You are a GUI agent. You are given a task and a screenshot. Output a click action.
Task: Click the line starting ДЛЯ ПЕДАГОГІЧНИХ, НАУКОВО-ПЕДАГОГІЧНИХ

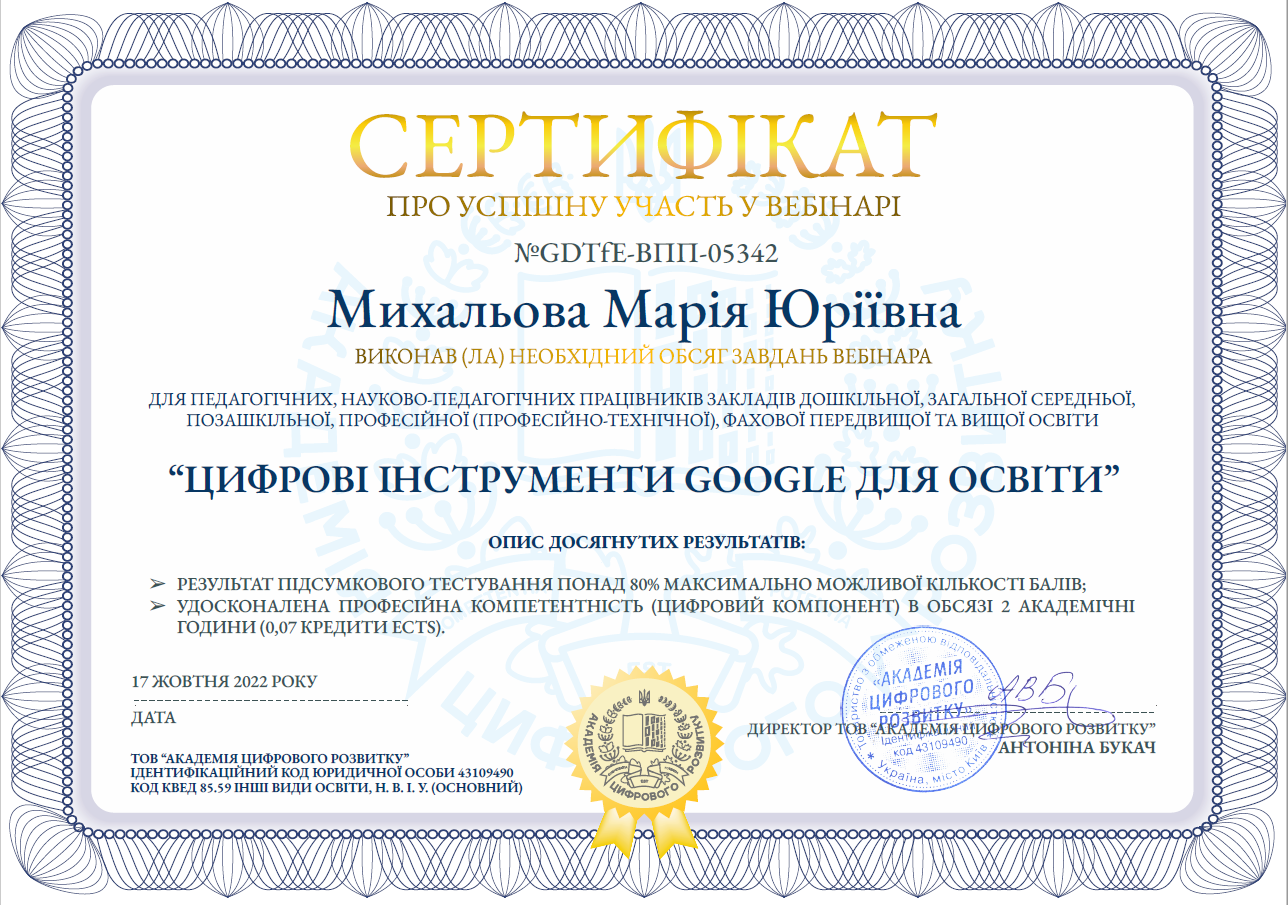(644, 400)
